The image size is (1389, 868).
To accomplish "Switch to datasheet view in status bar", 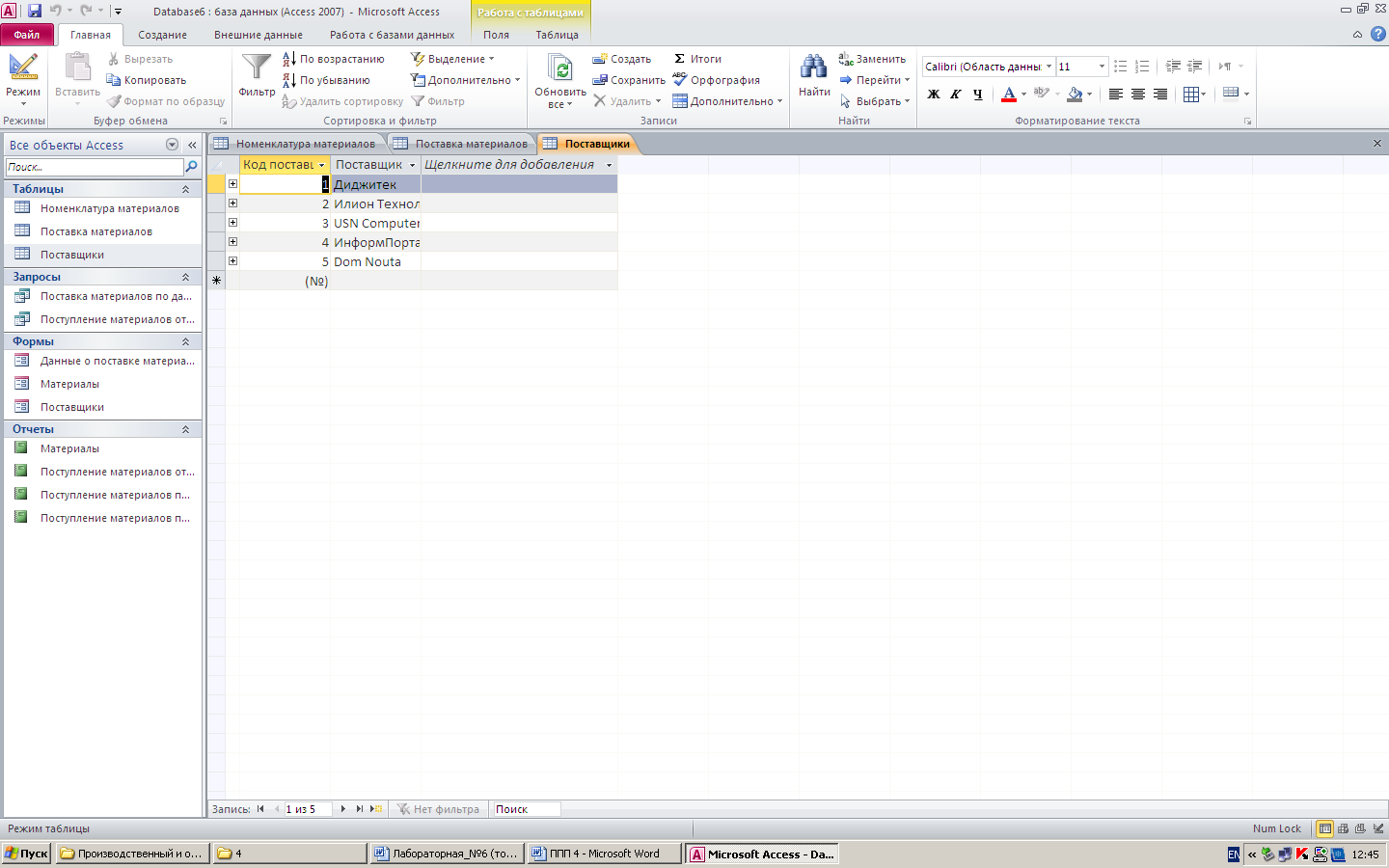I will [1325, 828].
